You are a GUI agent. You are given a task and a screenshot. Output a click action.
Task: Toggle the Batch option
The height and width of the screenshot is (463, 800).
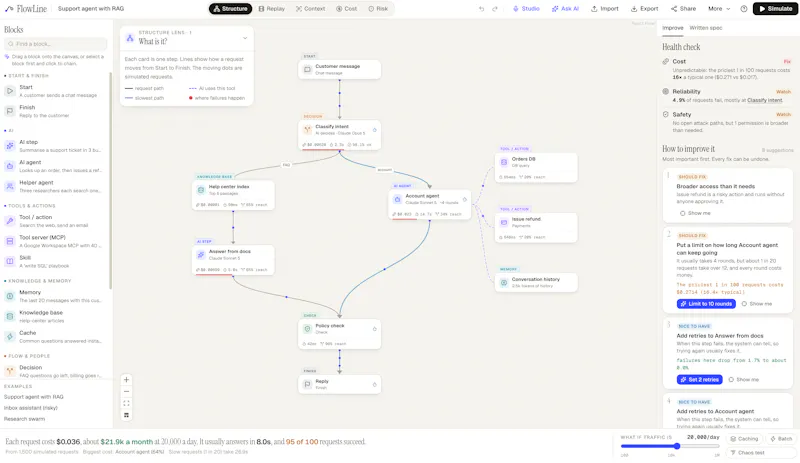[781, 438]
